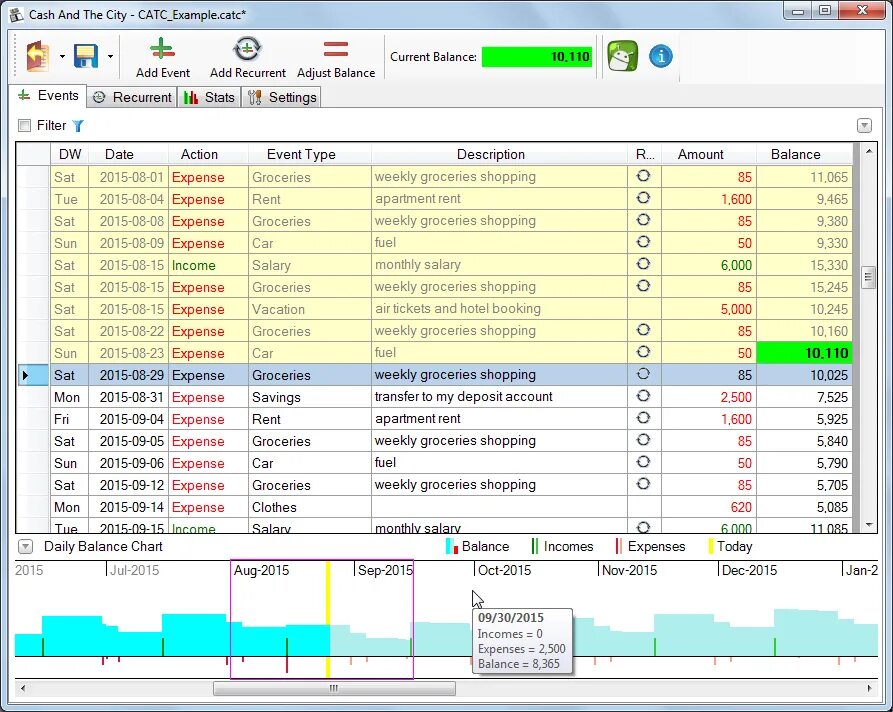Click the open file folder icon

tap(38, 56)
